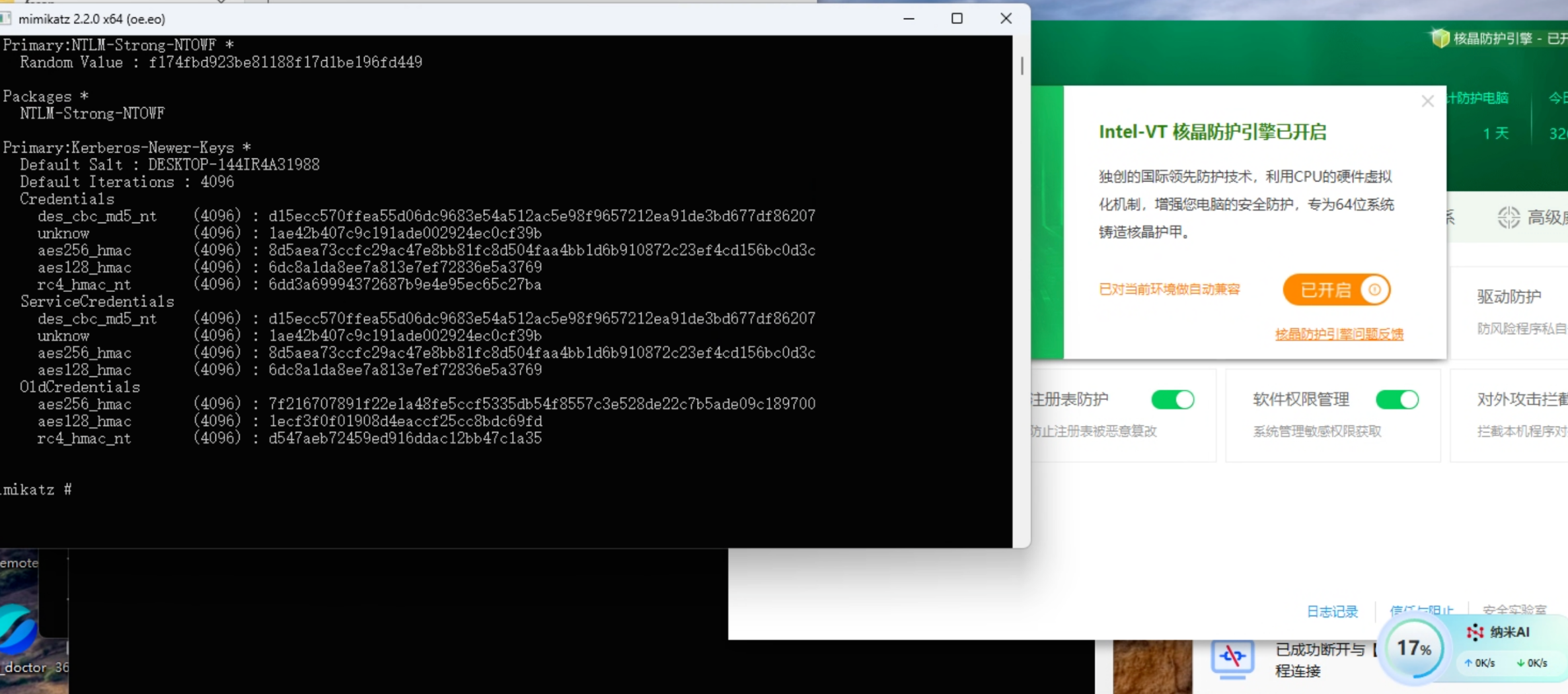
Task: Click the 已对当前环境做自动兼容 notice text
Action: (x=1169, y=289)
